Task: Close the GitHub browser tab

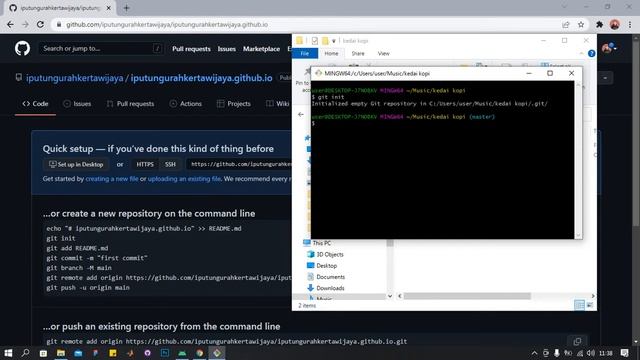Action: (109, 8)
